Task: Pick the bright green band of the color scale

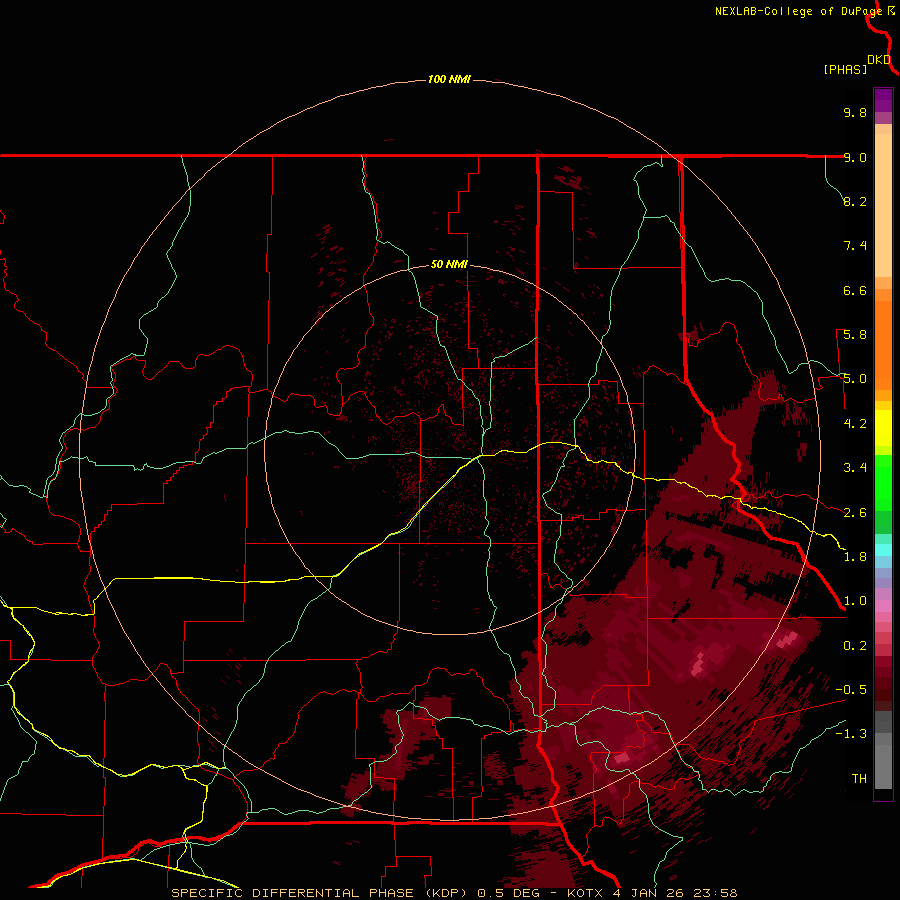Action: point(883,483)
